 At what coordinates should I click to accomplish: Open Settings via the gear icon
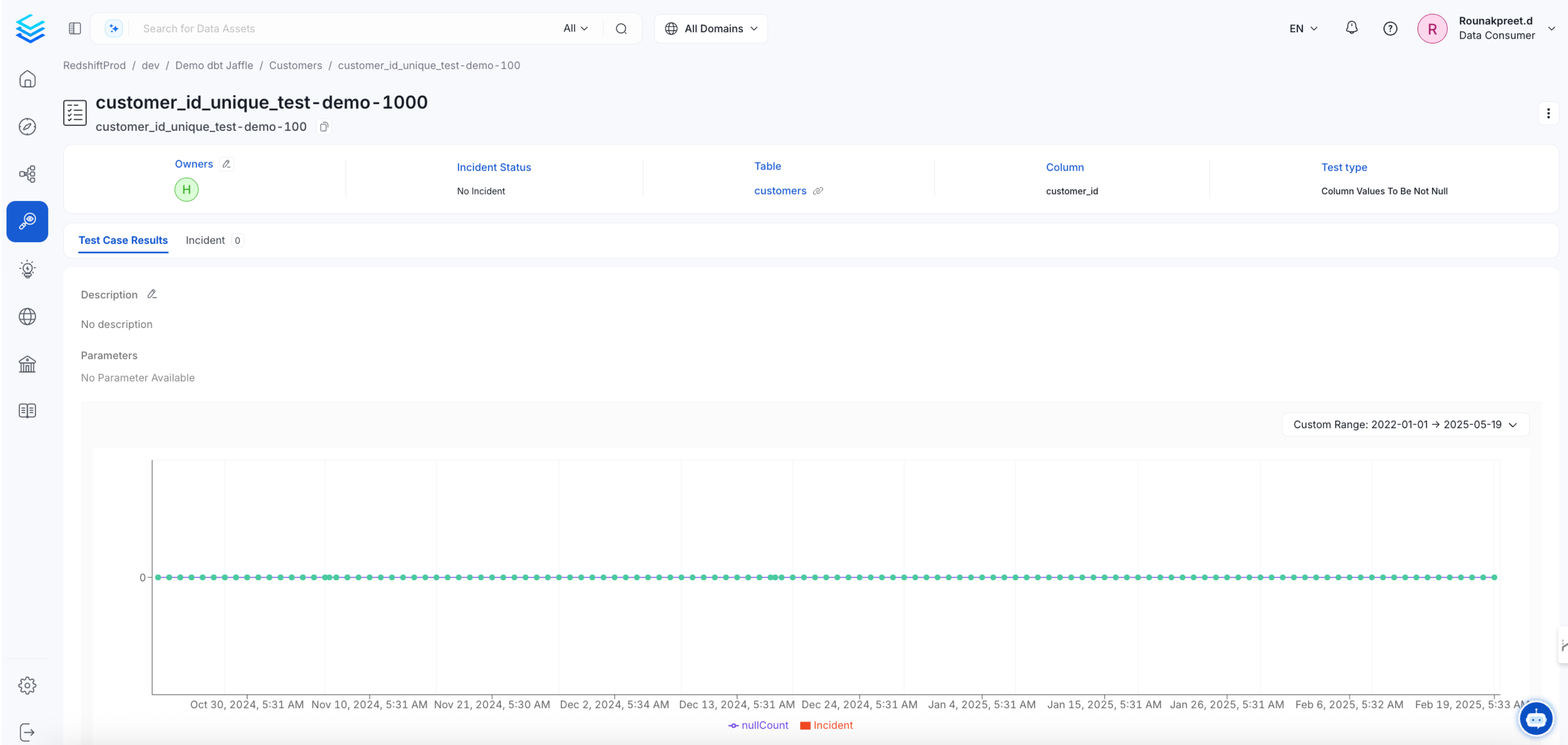(27, 685)
